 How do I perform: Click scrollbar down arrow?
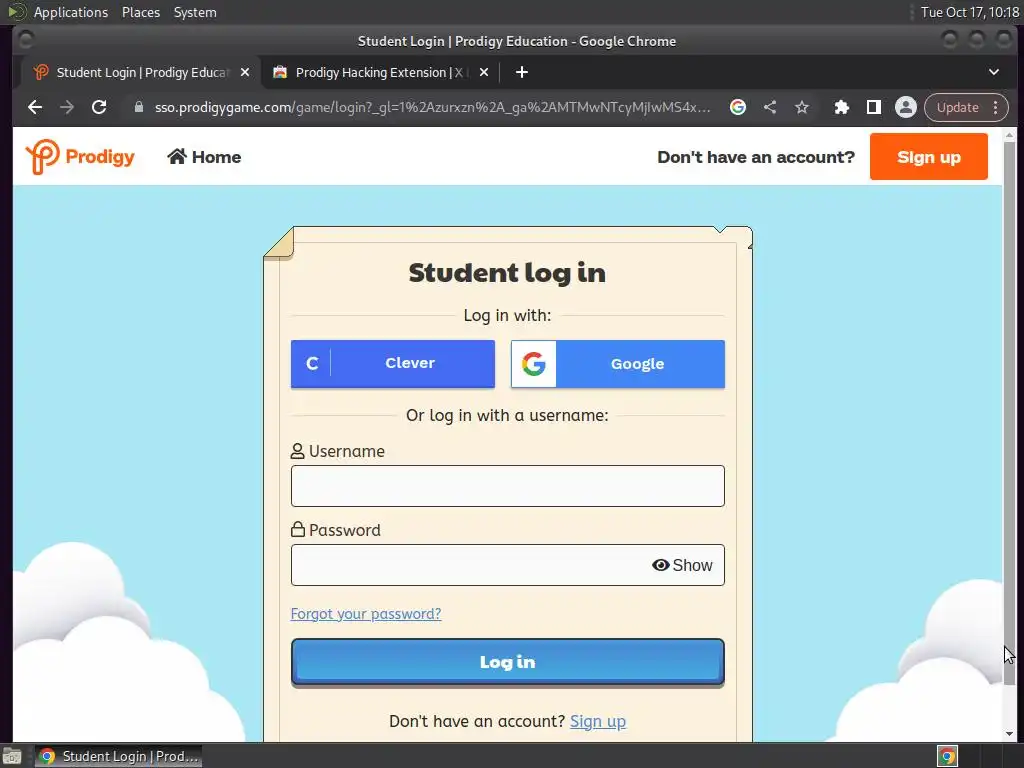tap(1009, 734)
